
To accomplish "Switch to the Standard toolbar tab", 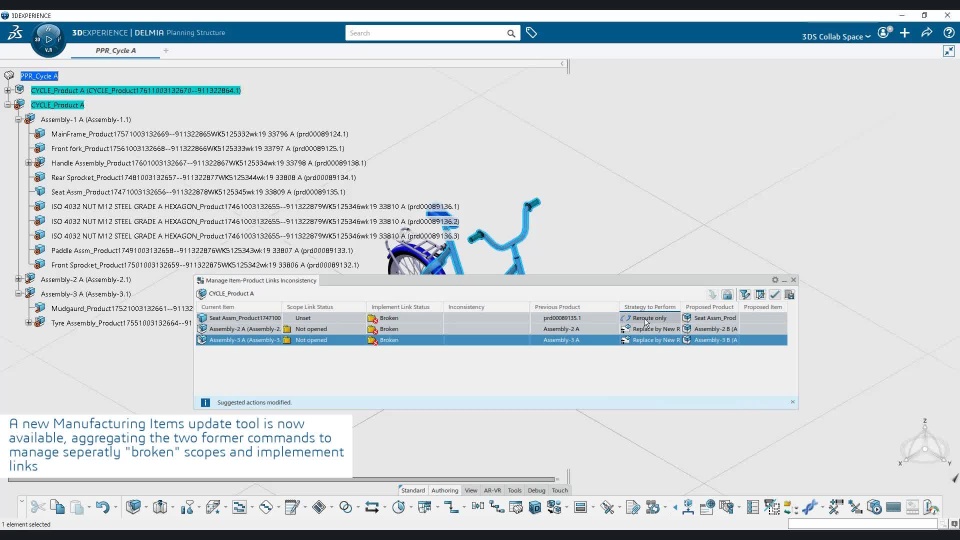I will coord(413,490).
